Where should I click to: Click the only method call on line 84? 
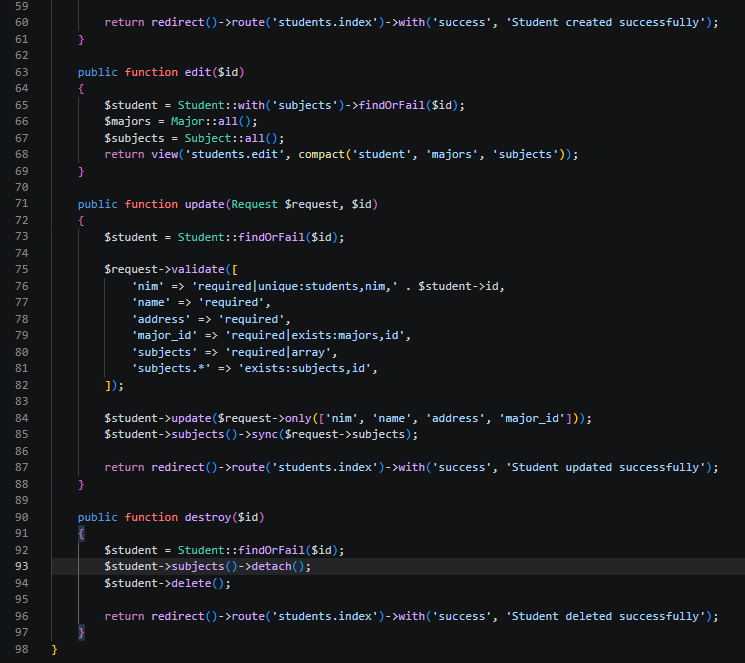(x=298, y=418)
